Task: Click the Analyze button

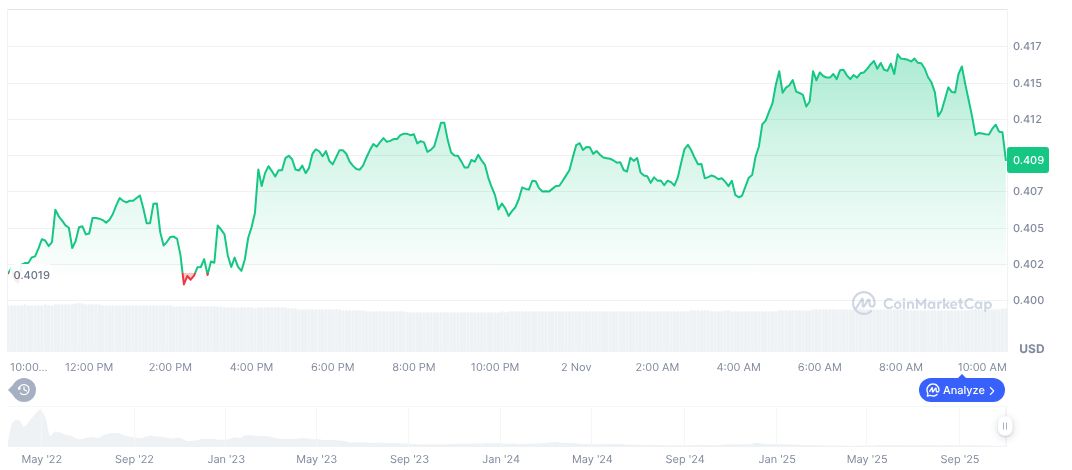Action: click(x=961, y=390)
